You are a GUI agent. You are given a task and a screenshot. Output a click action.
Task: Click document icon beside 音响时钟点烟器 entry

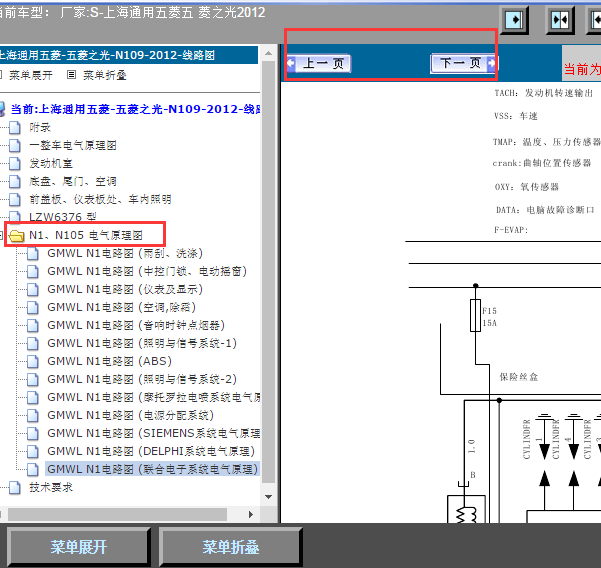click(33, 325)
